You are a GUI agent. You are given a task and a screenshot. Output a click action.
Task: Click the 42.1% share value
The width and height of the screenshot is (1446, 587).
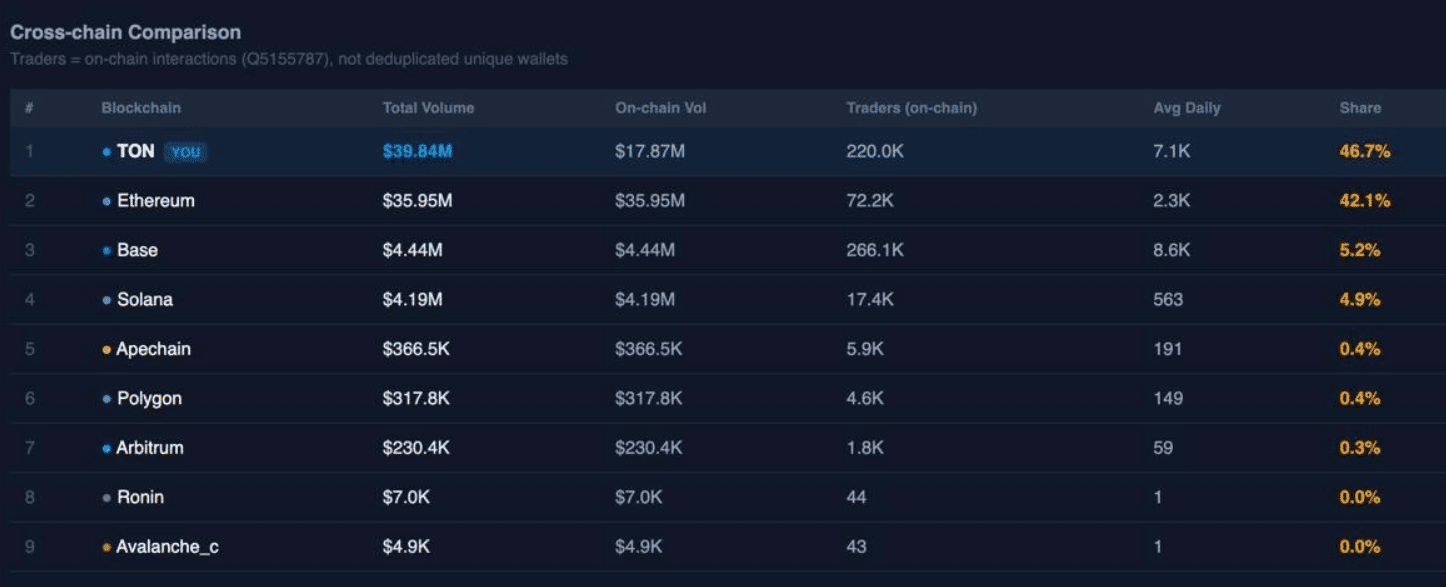tap(1365, 201)
